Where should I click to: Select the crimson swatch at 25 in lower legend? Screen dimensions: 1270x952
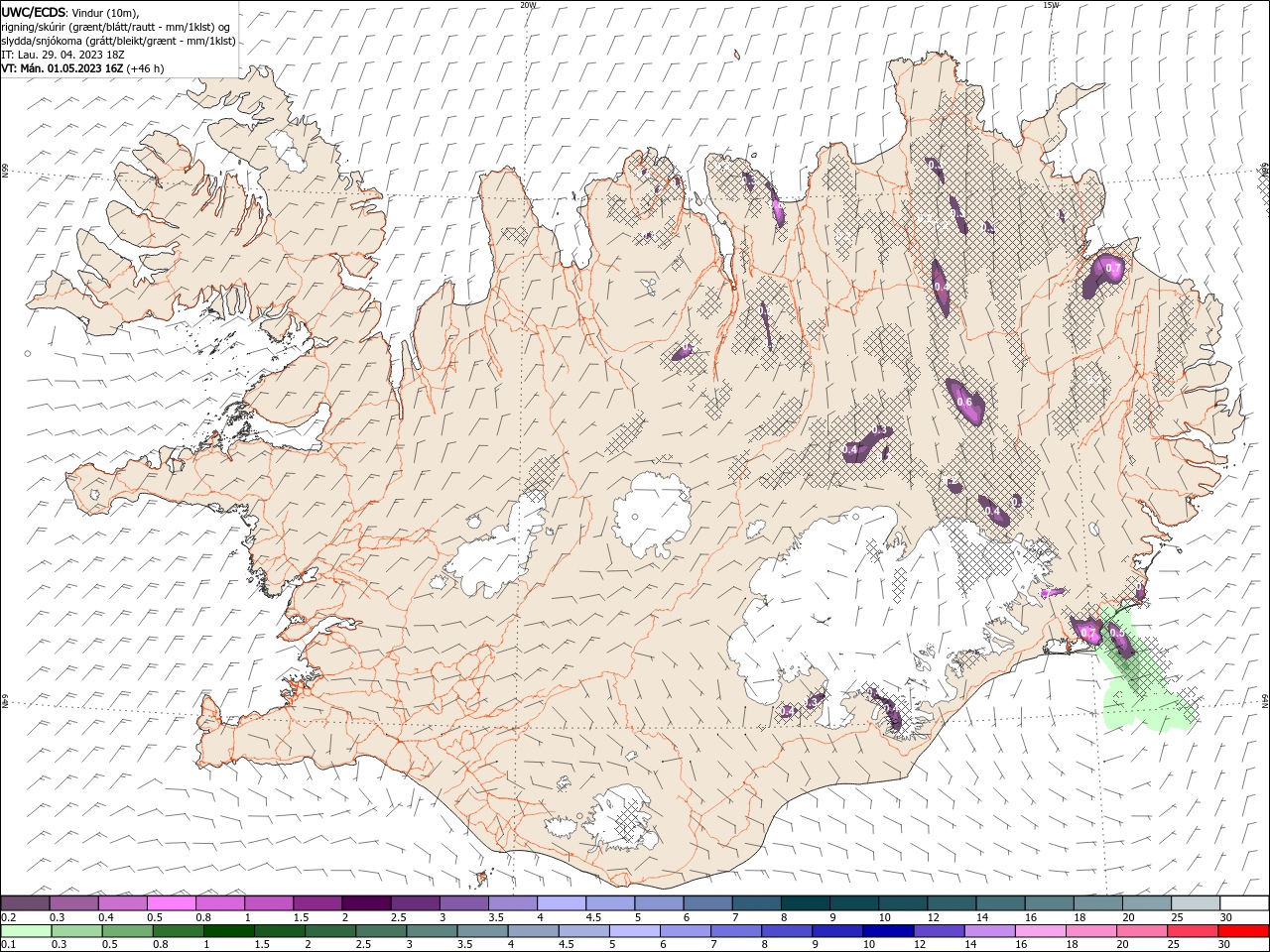point(1192,931)
